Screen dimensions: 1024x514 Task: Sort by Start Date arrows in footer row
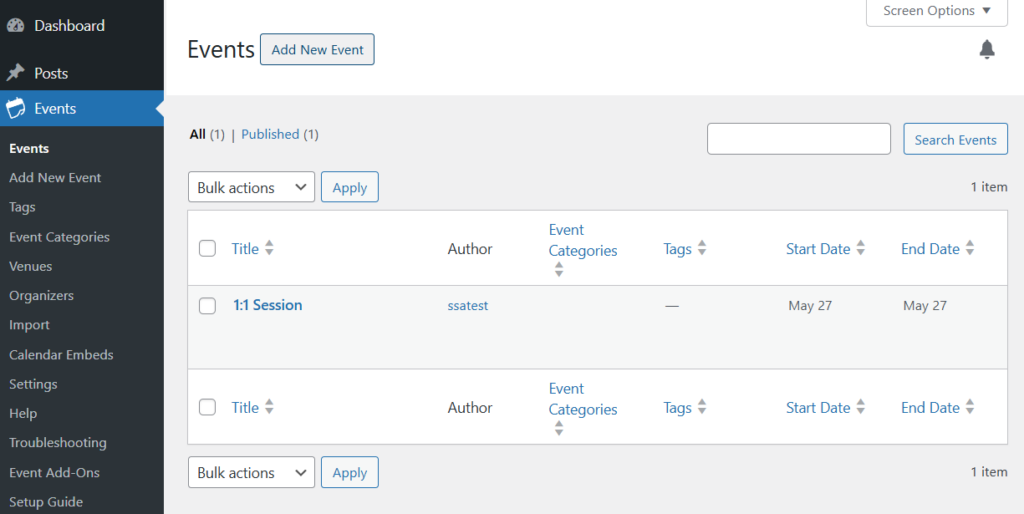pos(861,407)
